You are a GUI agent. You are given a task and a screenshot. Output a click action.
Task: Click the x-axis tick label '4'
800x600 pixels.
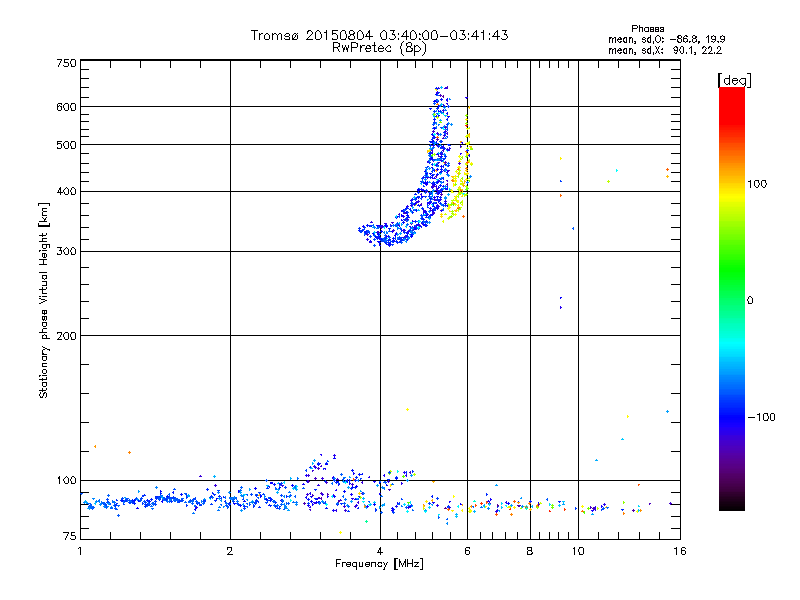click(x=380, y=551)
